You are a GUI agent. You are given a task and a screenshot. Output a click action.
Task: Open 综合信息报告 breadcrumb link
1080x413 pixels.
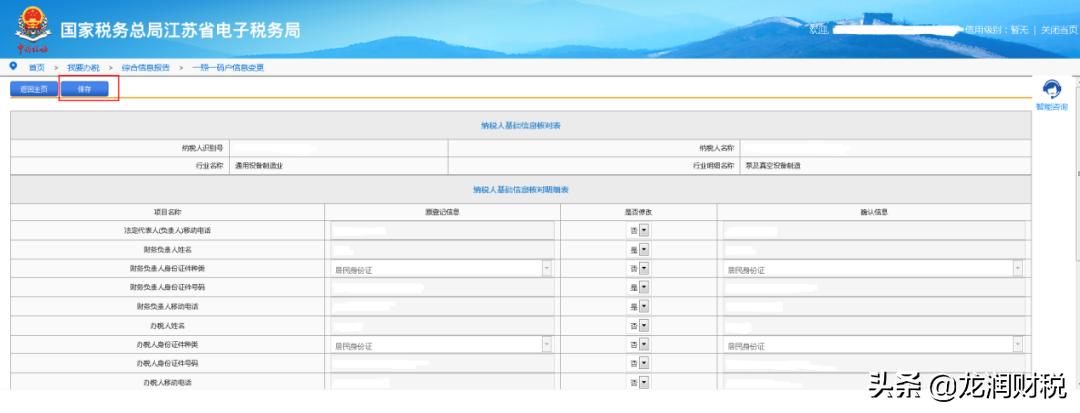[x=145, y=67]
